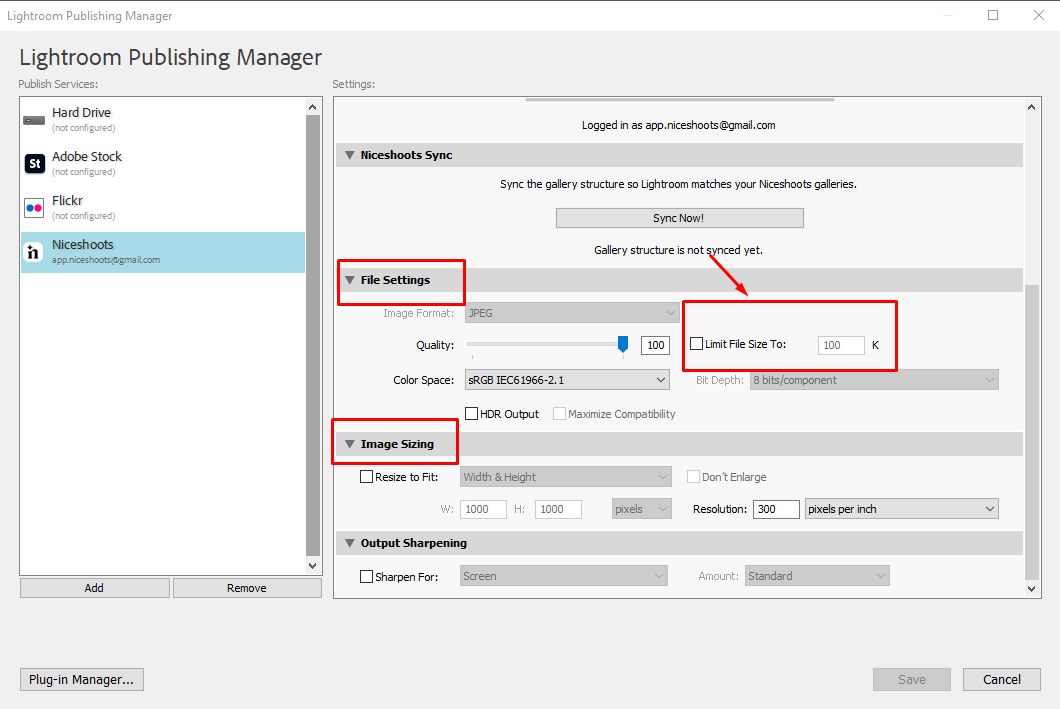This screenshot has width=1060, height=709.
Task: Click the Adobe Stock St icon
Action: tap(34, 164)
